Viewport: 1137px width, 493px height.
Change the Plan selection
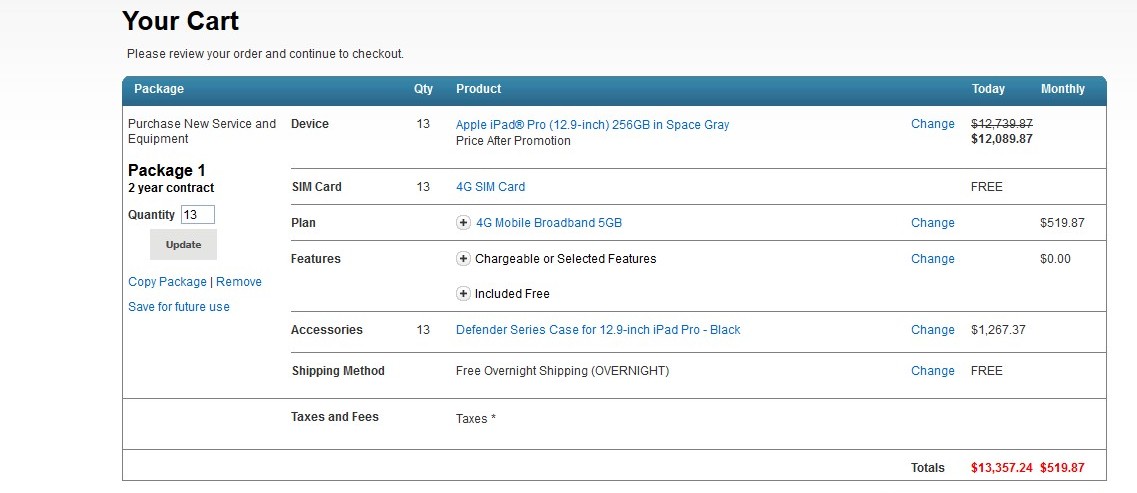tap(932, 223)
